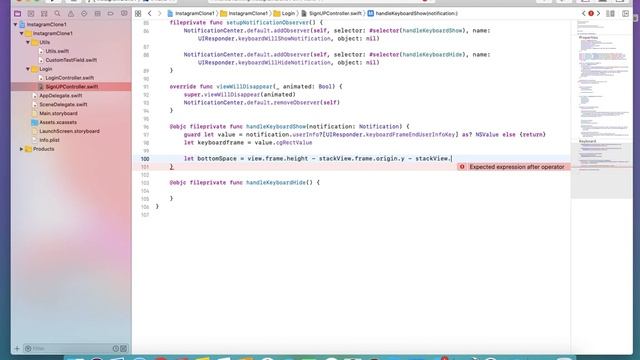Collapse the InstagramClone1 group folder

pyautogui.click(x=22, y=33)
